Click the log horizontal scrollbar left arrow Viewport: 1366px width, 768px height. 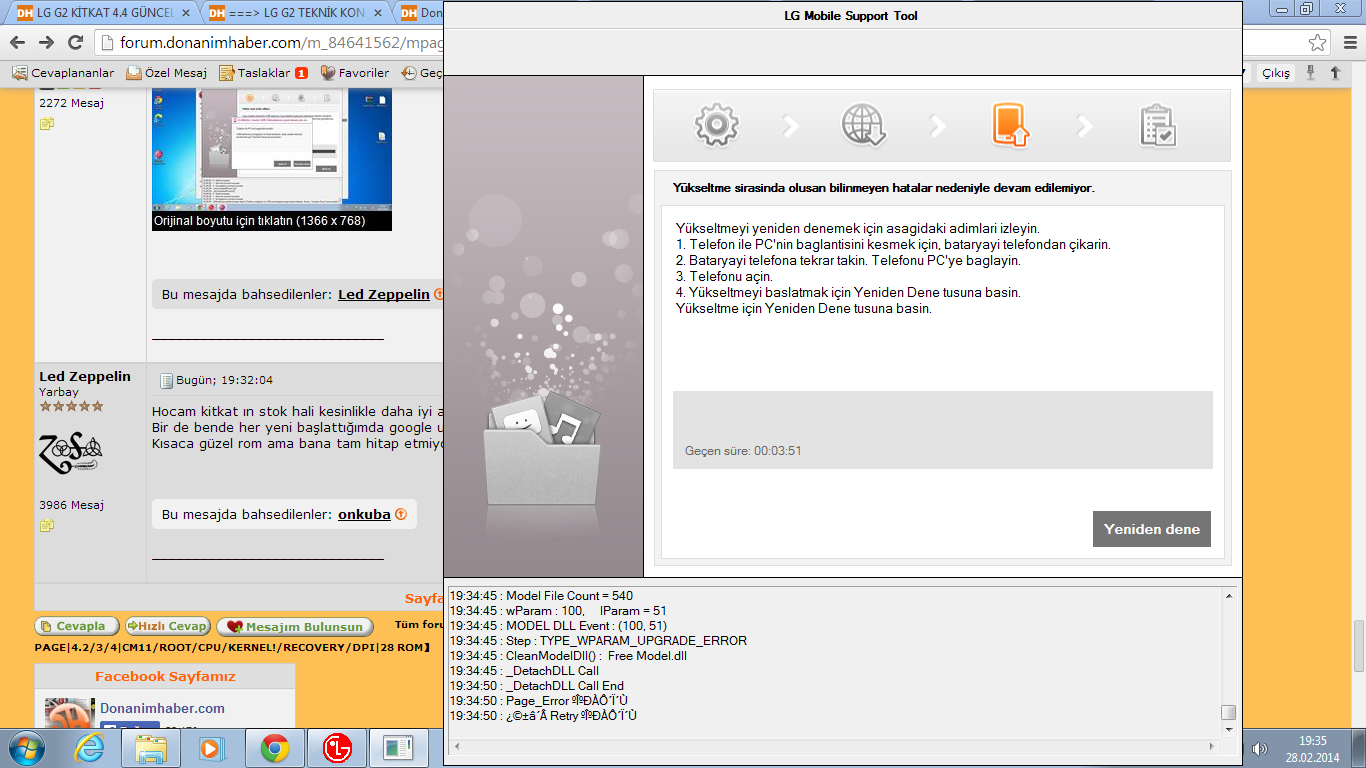[x=455, y=745]
